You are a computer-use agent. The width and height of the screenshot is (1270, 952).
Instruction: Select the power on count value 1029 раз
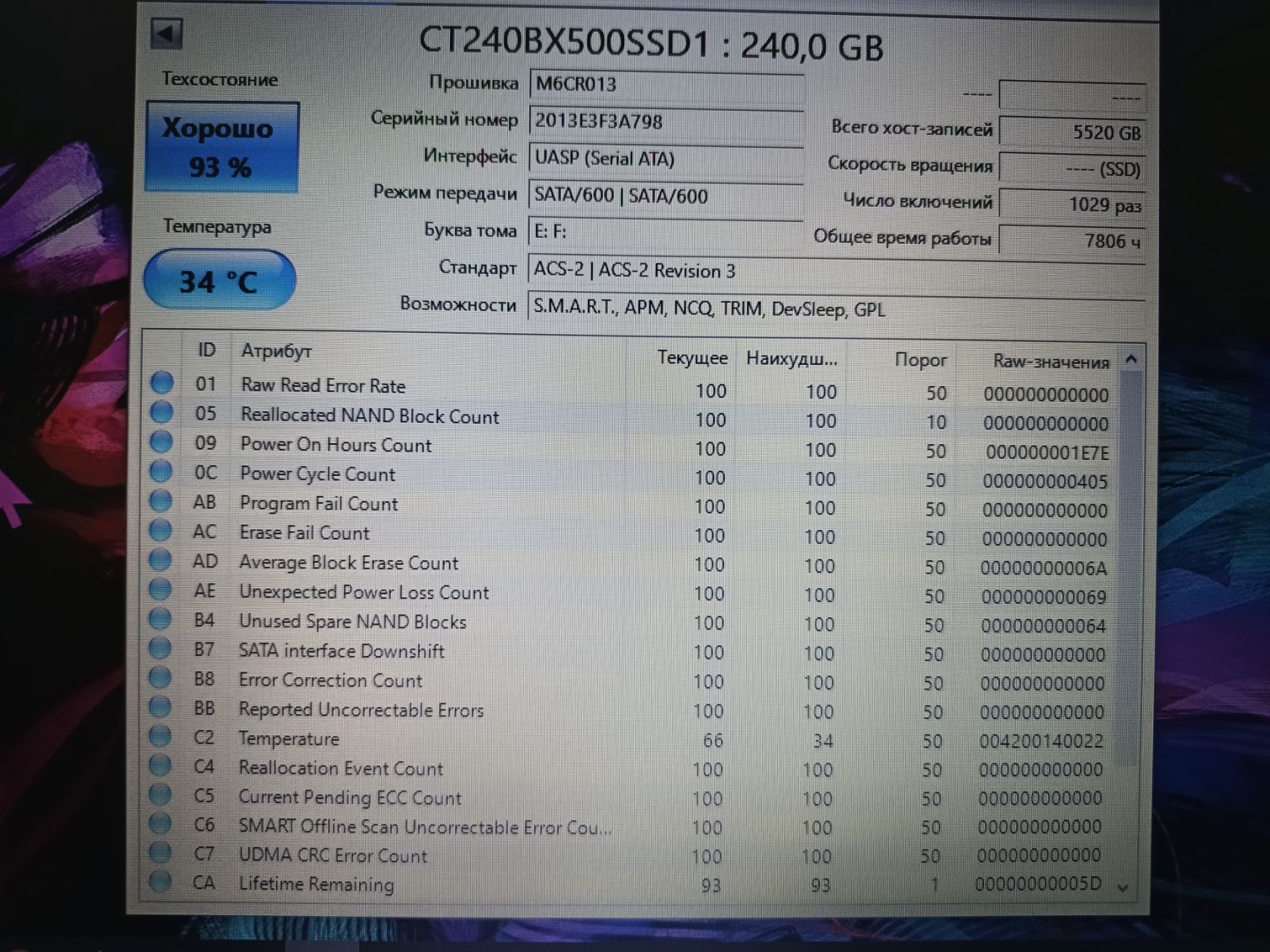(x=1072, y=204)
